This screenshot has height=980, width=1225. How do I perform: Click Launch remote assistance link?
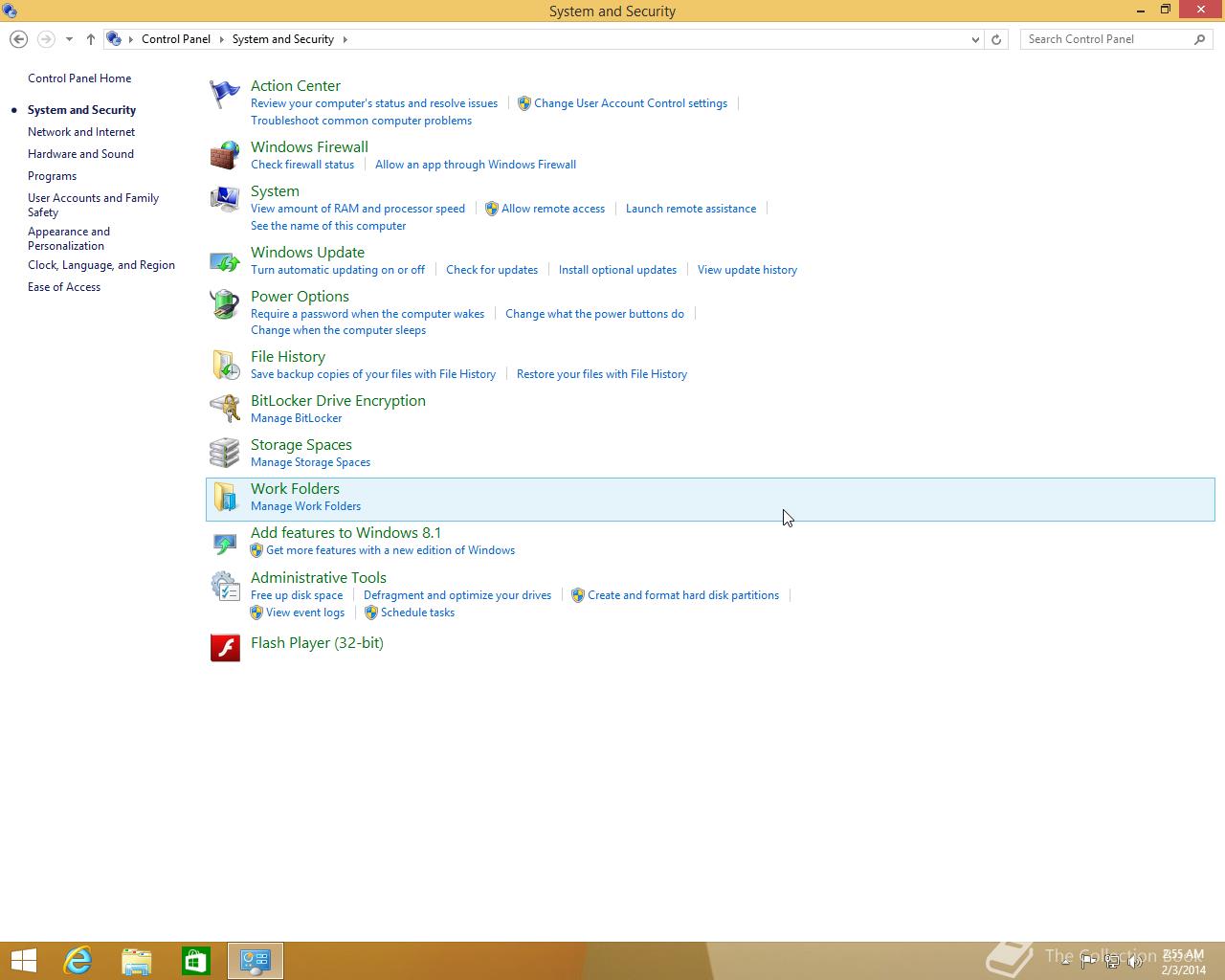pyautogui.click(x=691, y=209)
